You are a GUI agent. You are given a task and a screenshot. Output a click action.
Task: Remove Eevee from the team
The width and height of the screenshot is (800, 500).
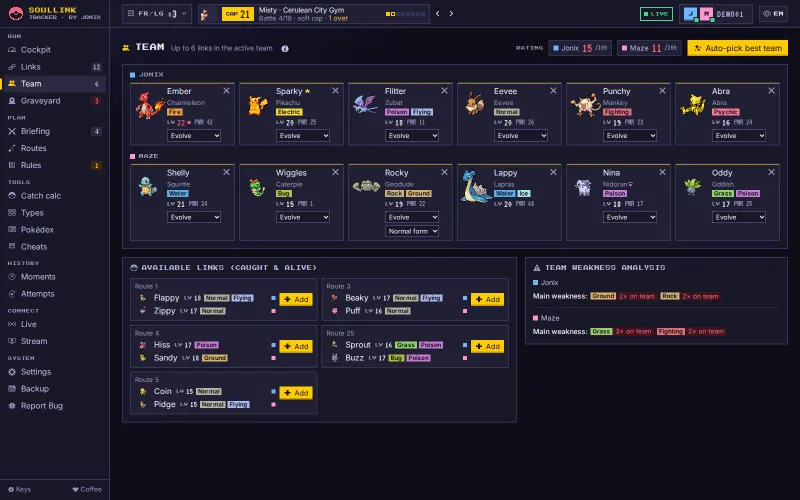[x=553, y=91]
